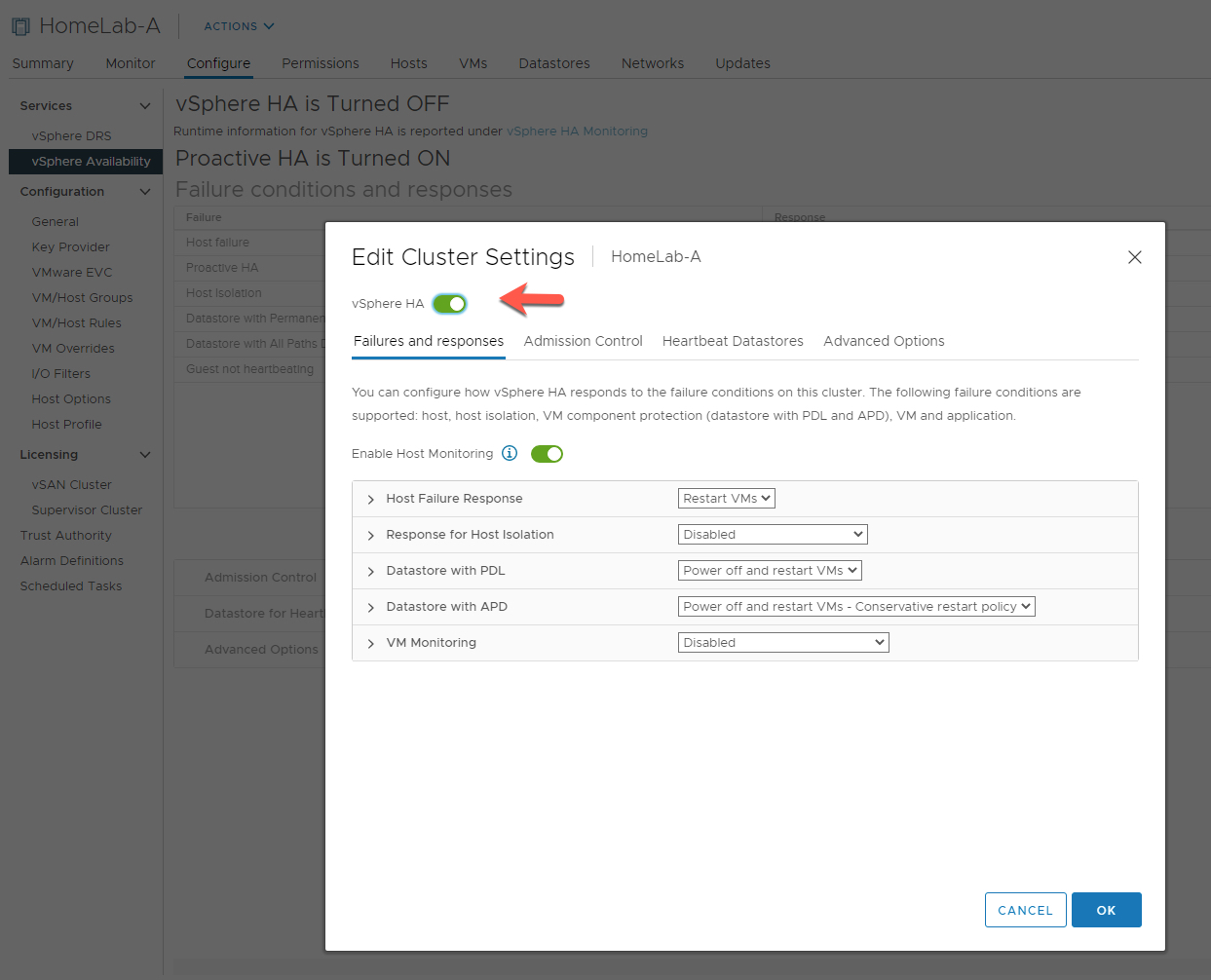The image size is (1211, 980).
Task: Click the info icon beside Enable Host Monitoring
Action: click(509, 453)
